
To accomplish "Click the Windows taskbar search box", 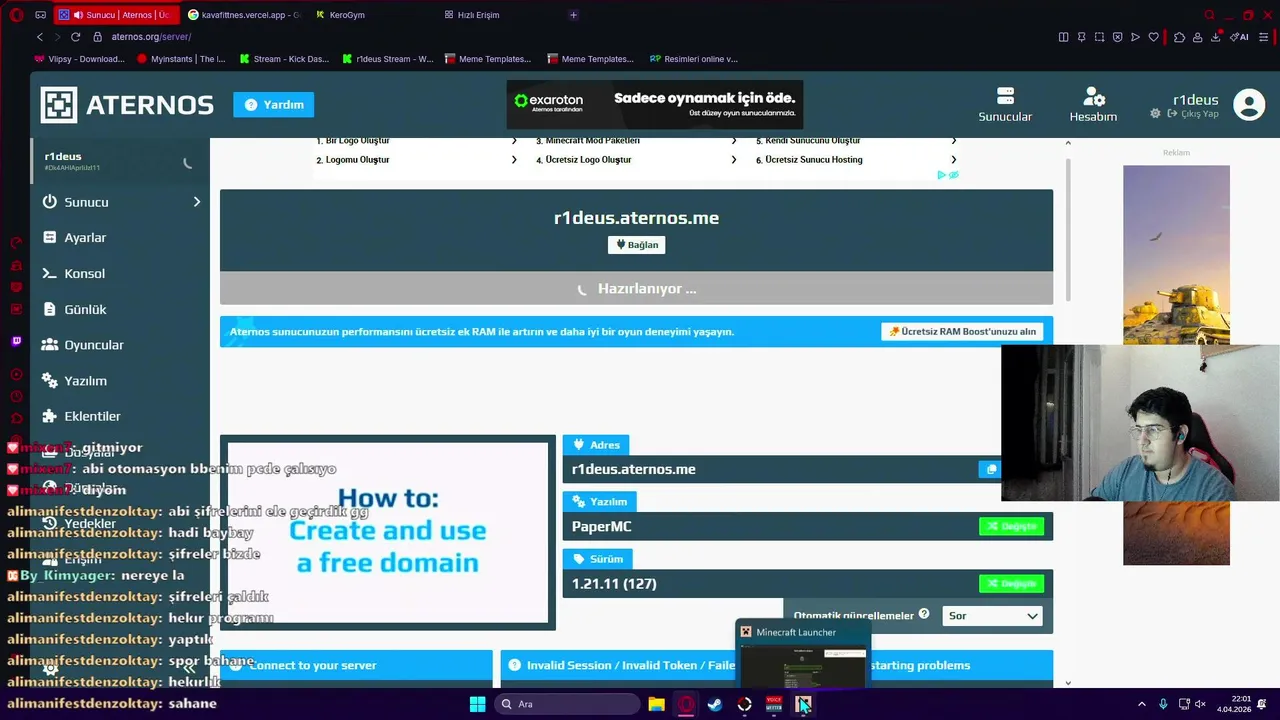I will click(x=568, y=704).
